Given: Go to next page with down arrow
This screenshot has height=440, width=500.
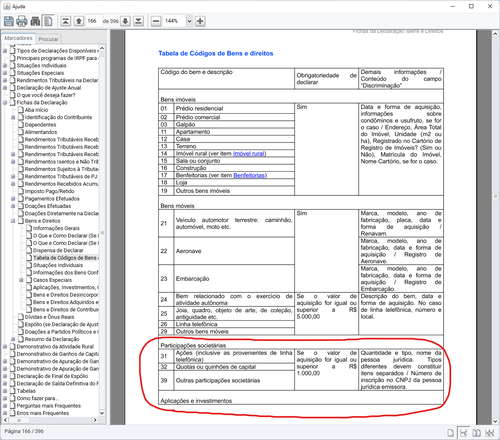Looking at the screenshot, I should pyautogui.click(x=125, y=21).
